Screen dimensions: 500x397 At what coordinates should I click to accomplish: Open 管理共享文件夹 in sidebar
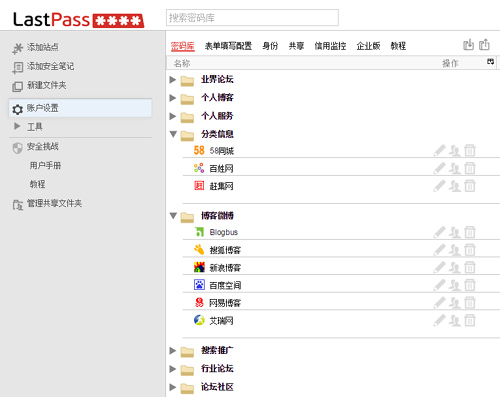[x=54, y=203]
